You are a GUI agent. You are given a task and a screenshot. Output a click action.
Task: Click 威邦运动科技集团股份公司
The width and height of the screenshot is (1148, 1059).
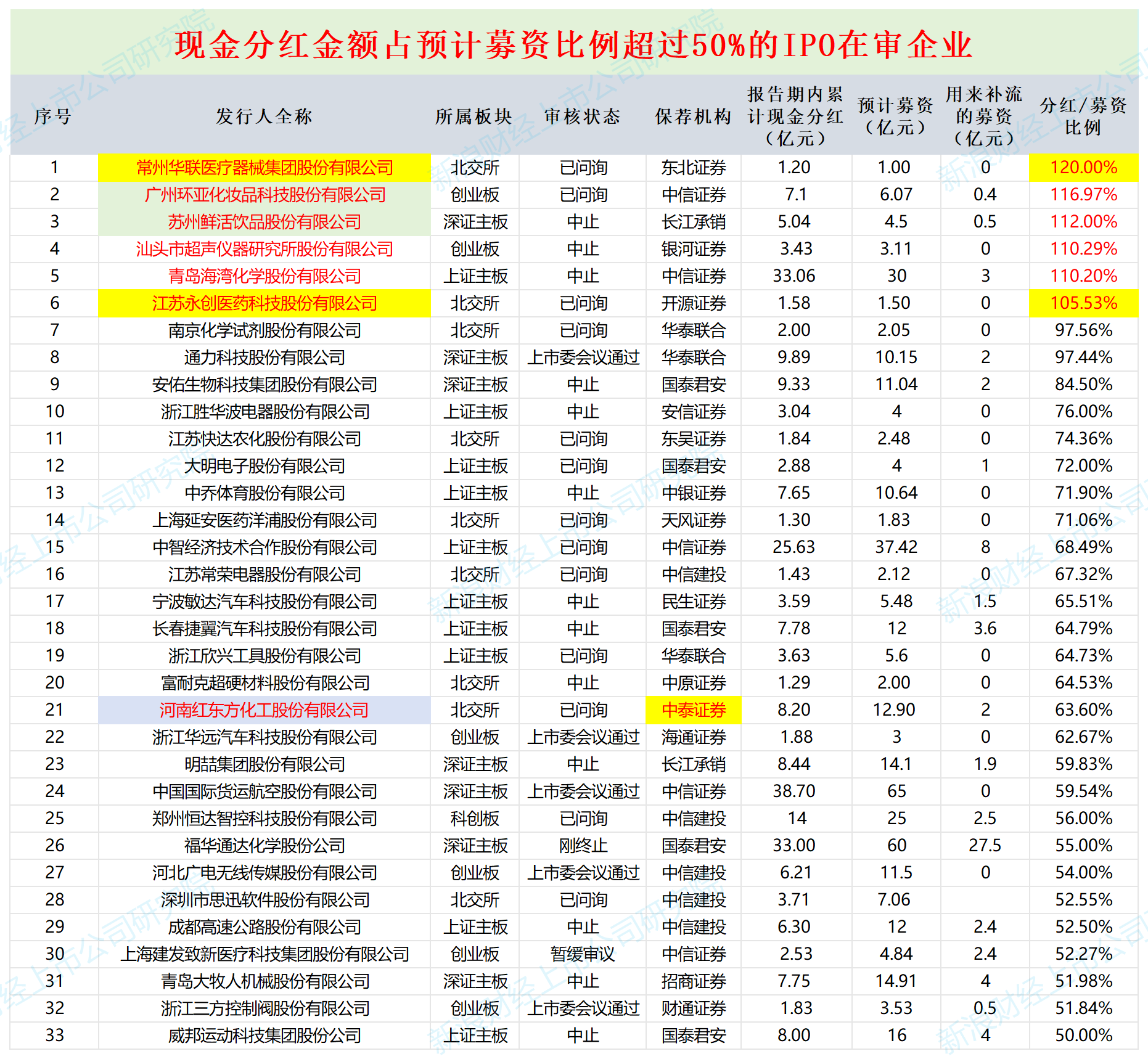(x=264, y=1036)
